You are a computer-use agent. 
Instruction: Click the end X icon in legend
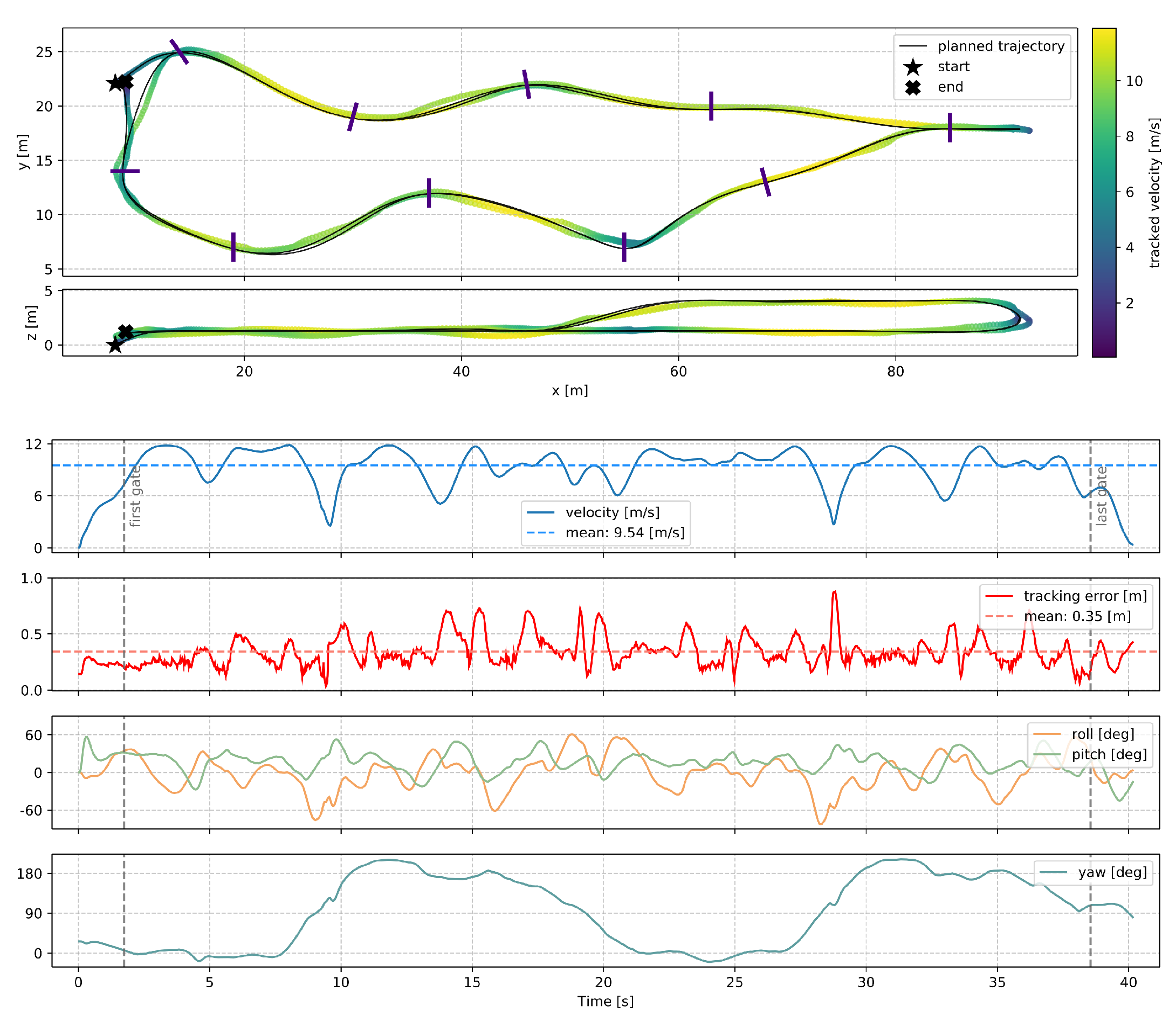pos(912,87)
